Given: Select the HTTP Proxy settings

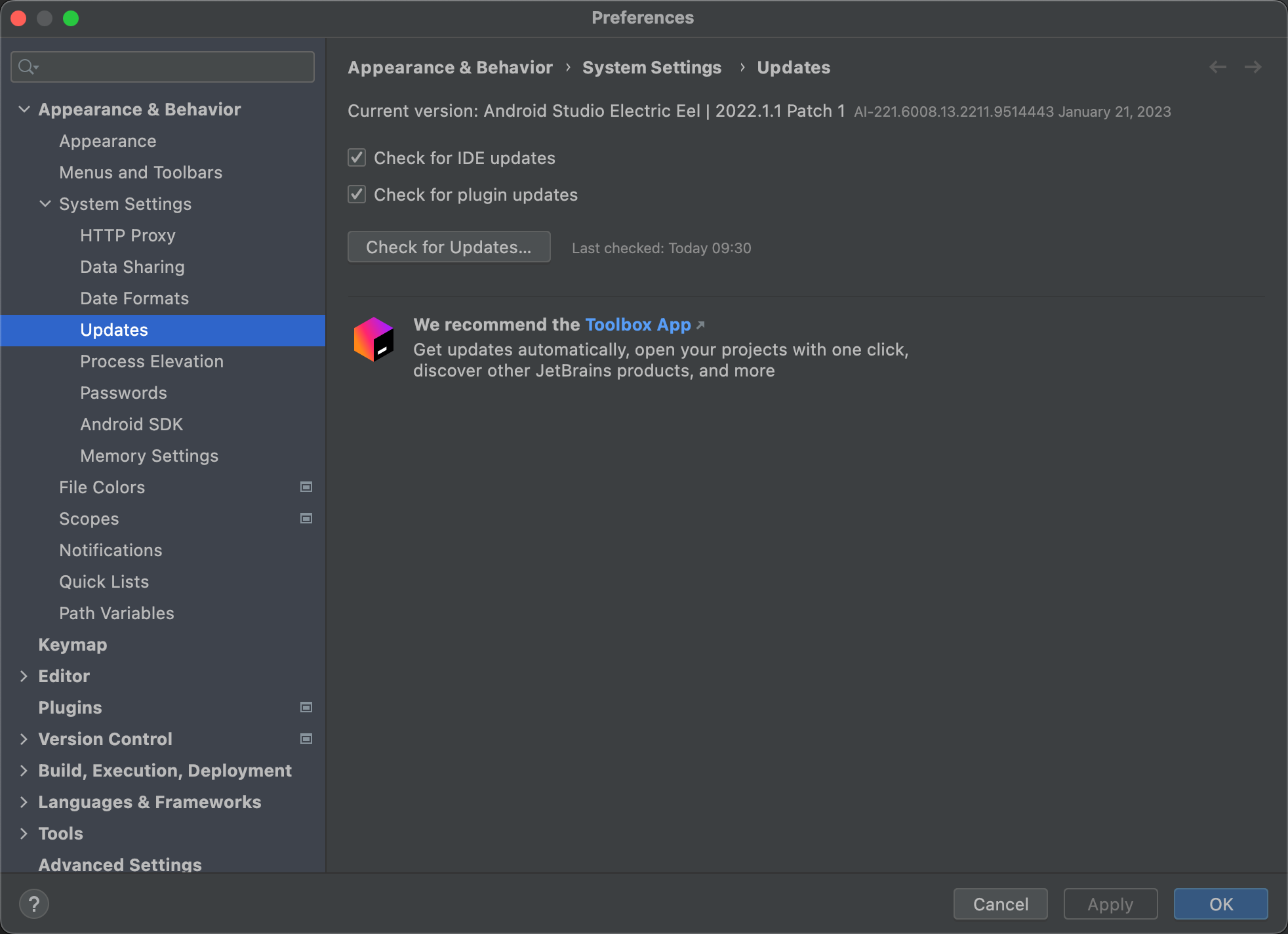Looking at the screenshot, I should click(x=128, y=235).
